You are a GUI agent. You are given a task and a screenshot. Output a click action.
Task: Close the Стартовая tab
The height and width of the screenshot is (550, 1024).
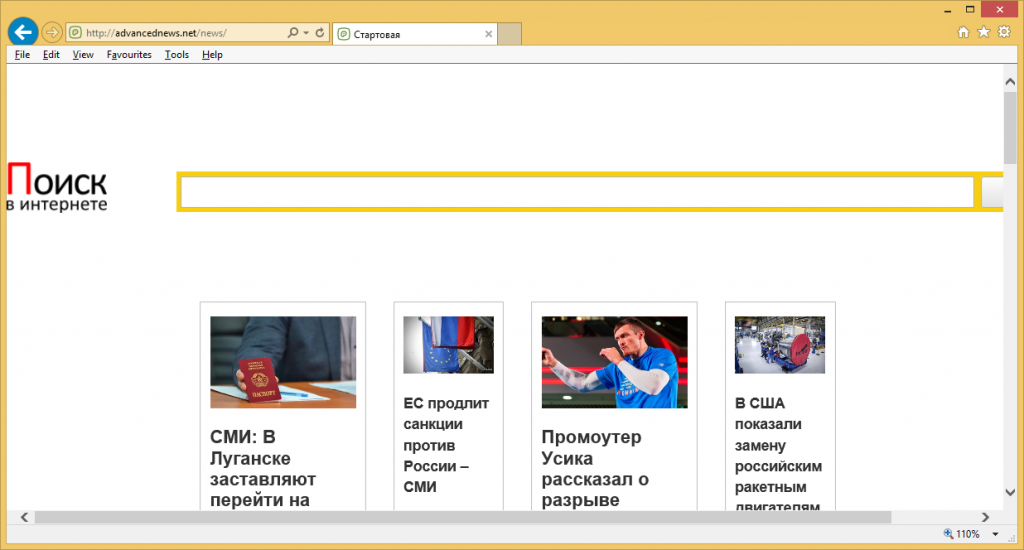click(x=488, y=34)
